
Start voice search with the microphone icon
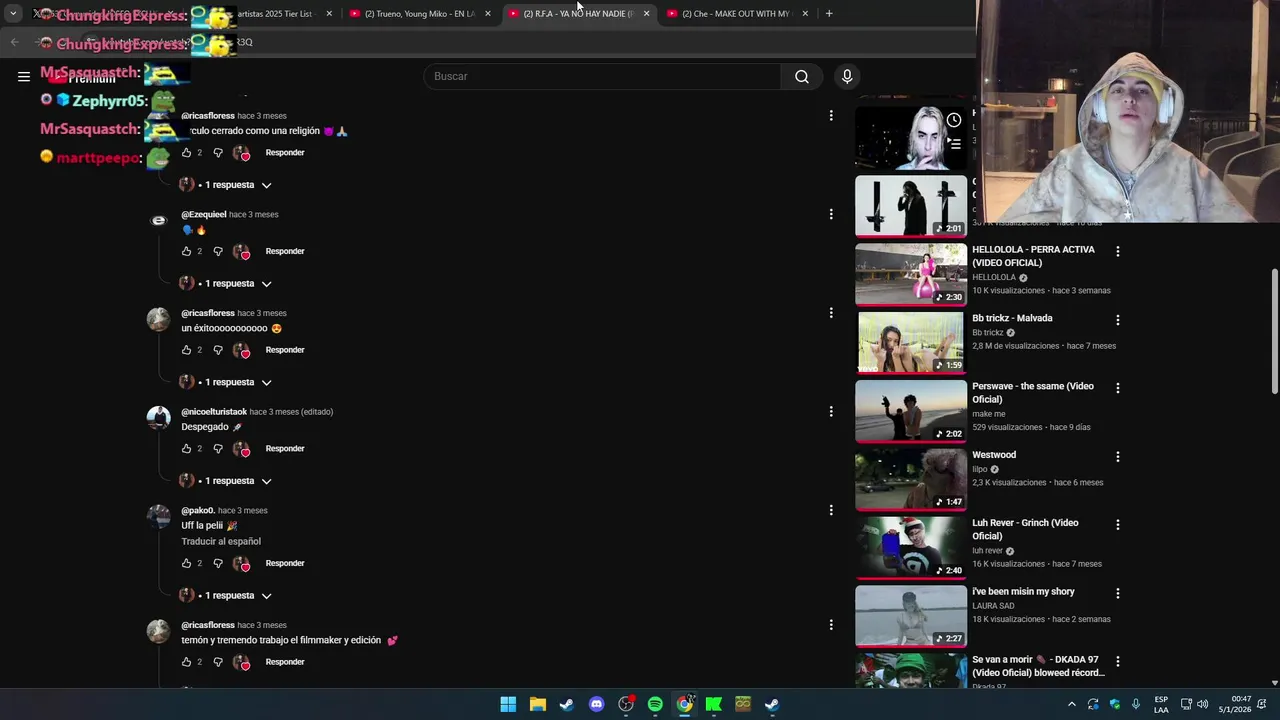[x=847, y=76]
